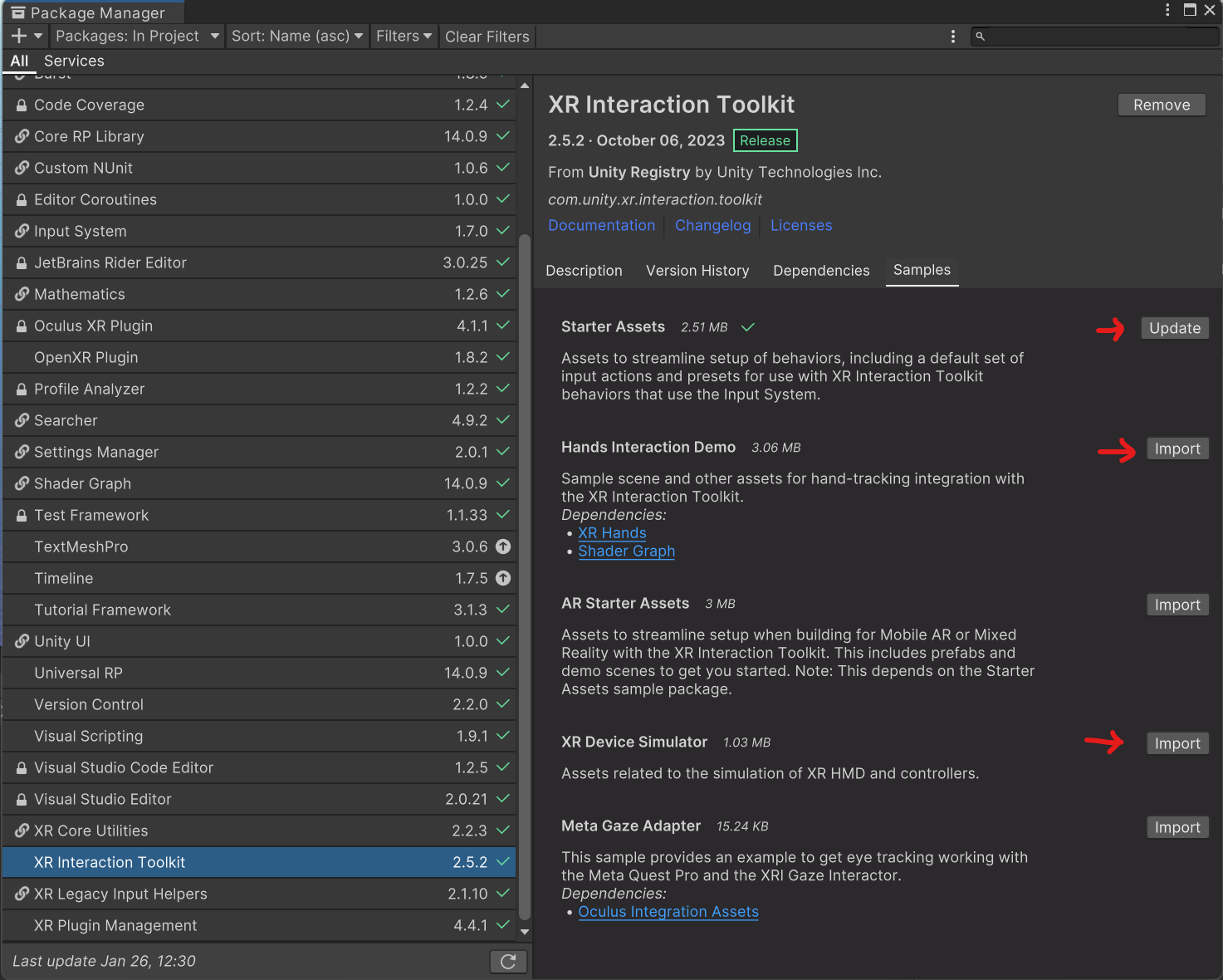Click the search magnifier icon
The height and width of the screenshot is (980, 1223).
[981, 37]
